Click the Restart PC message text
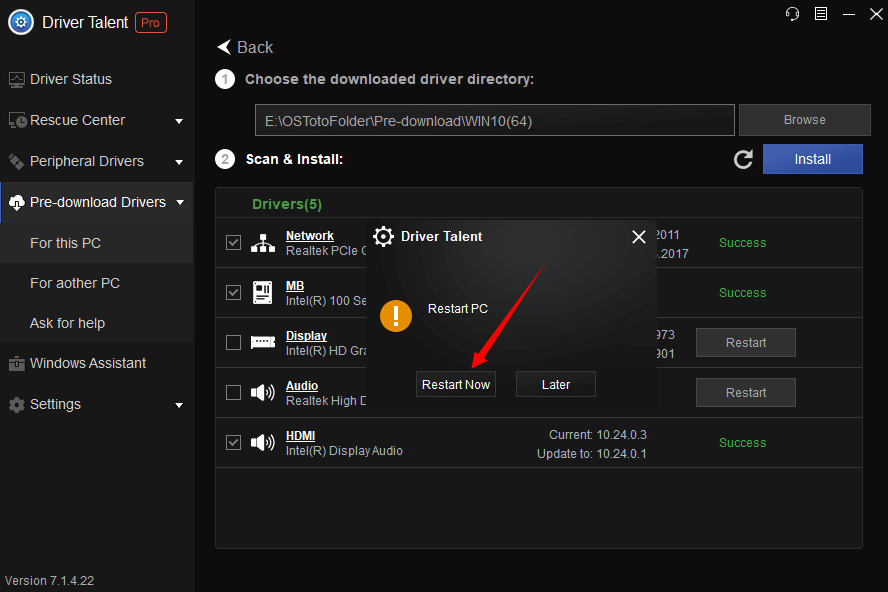Image resolution: width=888 pixels, height=592 pixels. (458, 309)
